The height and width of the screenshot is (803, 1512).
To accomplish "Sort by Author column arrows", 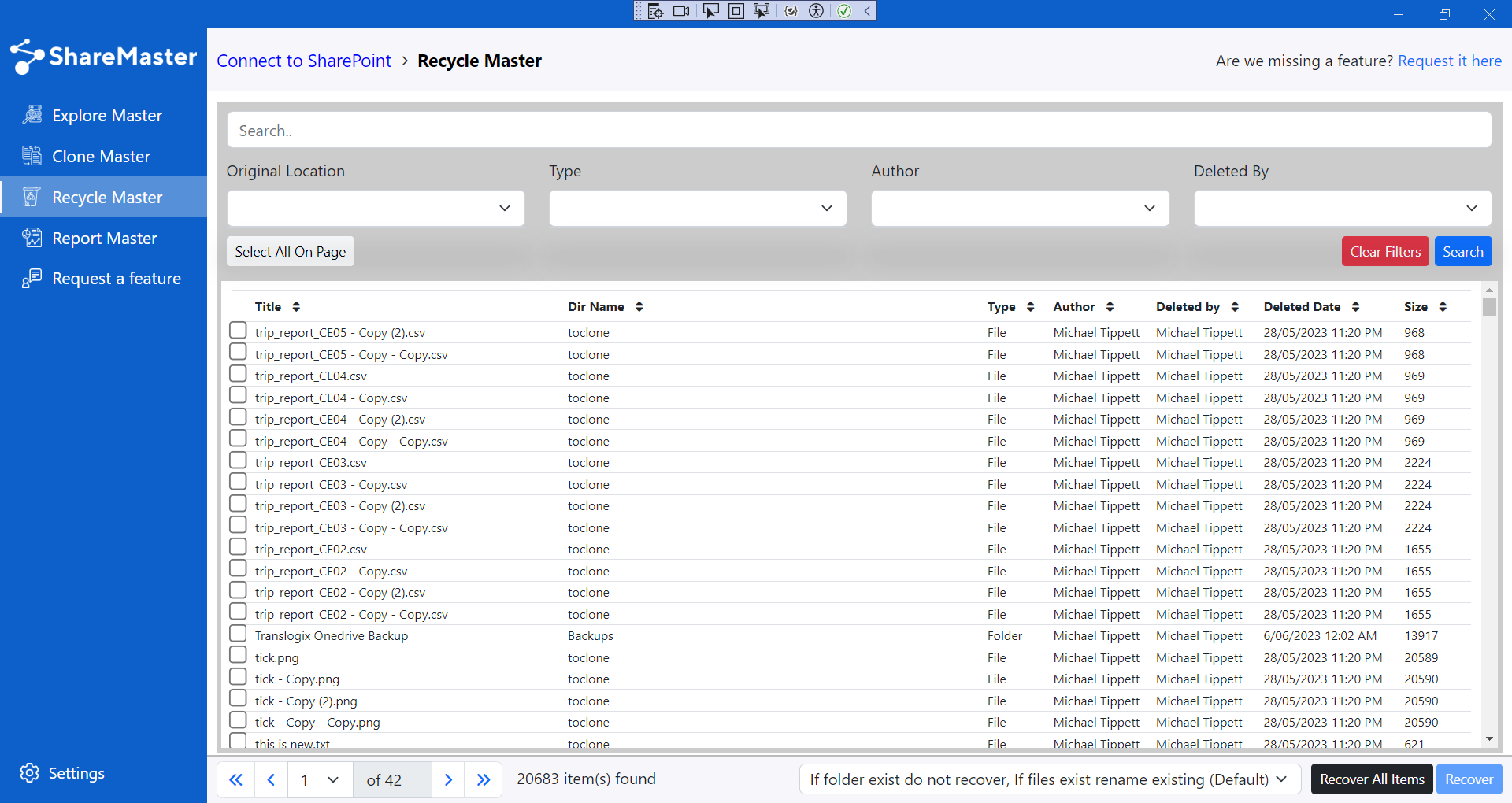I will tap(1110, 307).
